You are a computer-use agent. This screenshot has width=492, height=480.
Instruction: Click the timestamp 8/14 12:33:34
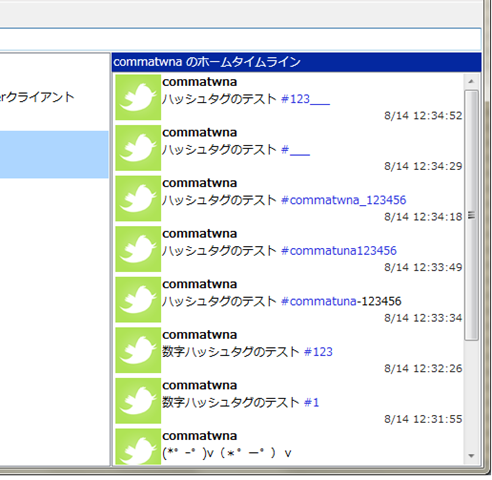tap(423, 318)
